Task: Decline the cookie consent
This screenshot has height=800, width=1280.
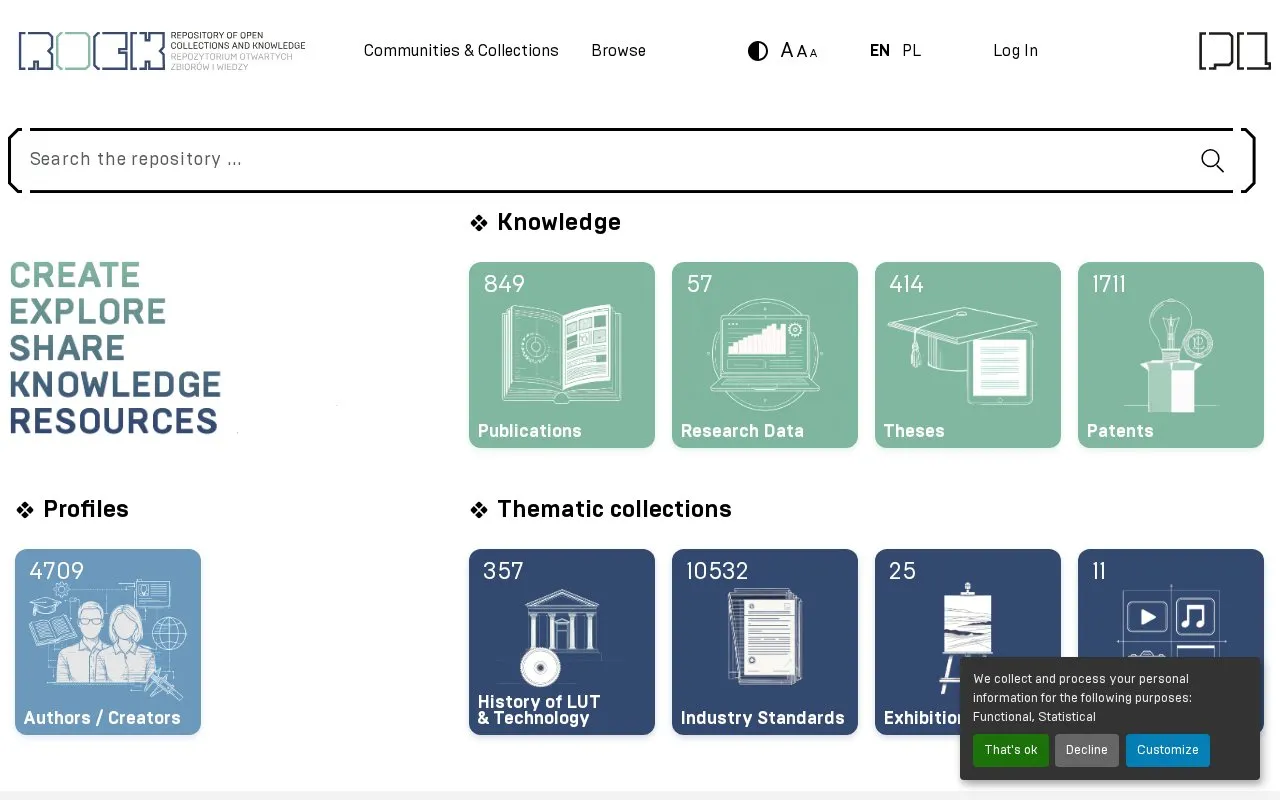Action: point(1087,750)
